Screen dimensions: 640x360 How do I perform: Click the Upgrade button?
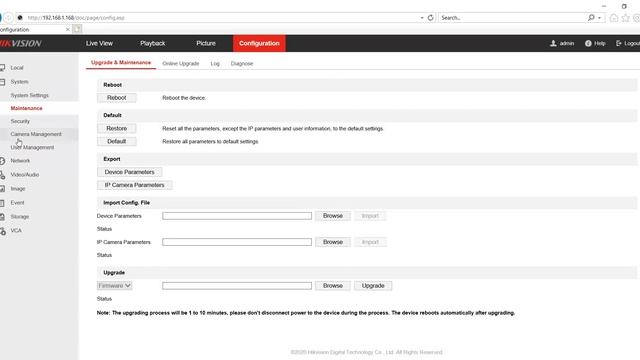(373, 286)
